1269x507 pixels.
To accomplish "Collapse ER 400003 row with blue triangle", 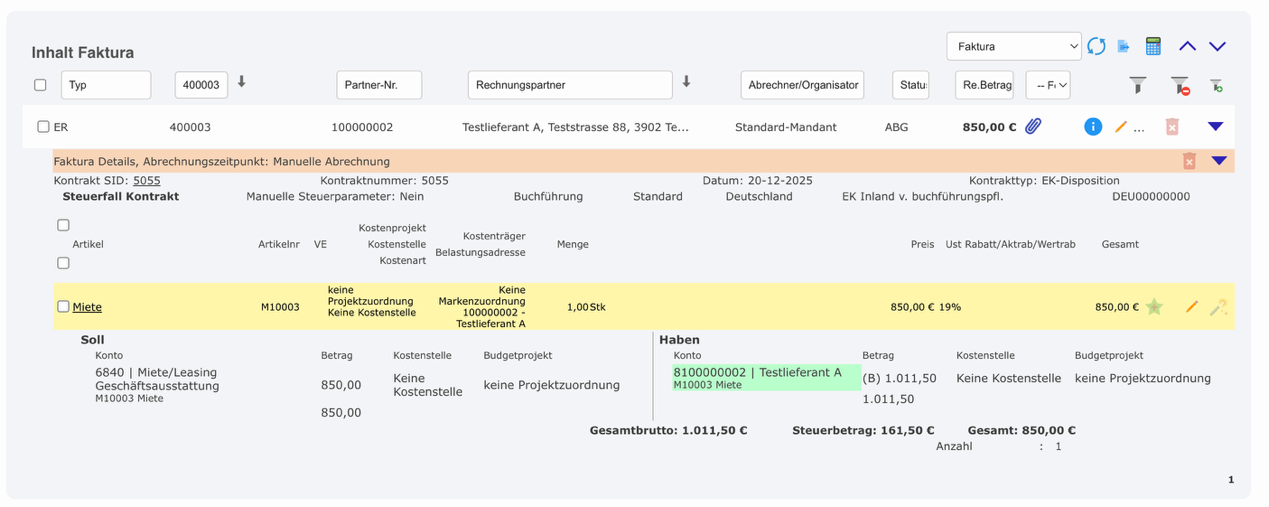I will [1215, 127].
